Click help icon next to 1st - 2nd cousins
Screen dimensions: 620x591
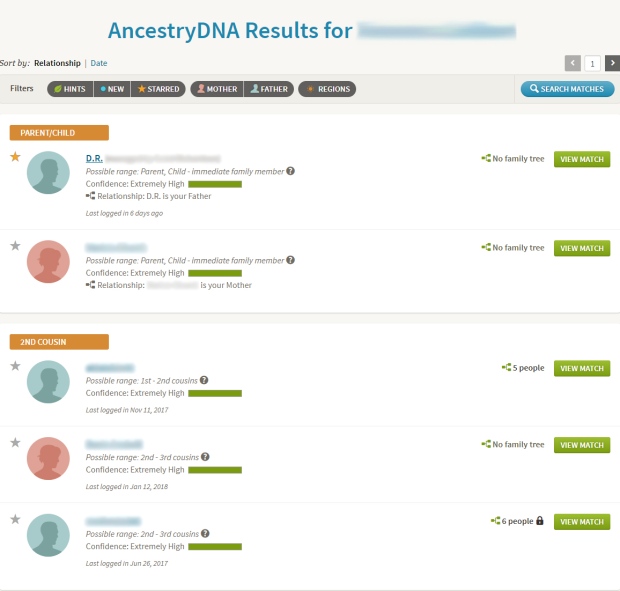coord(204,380)
